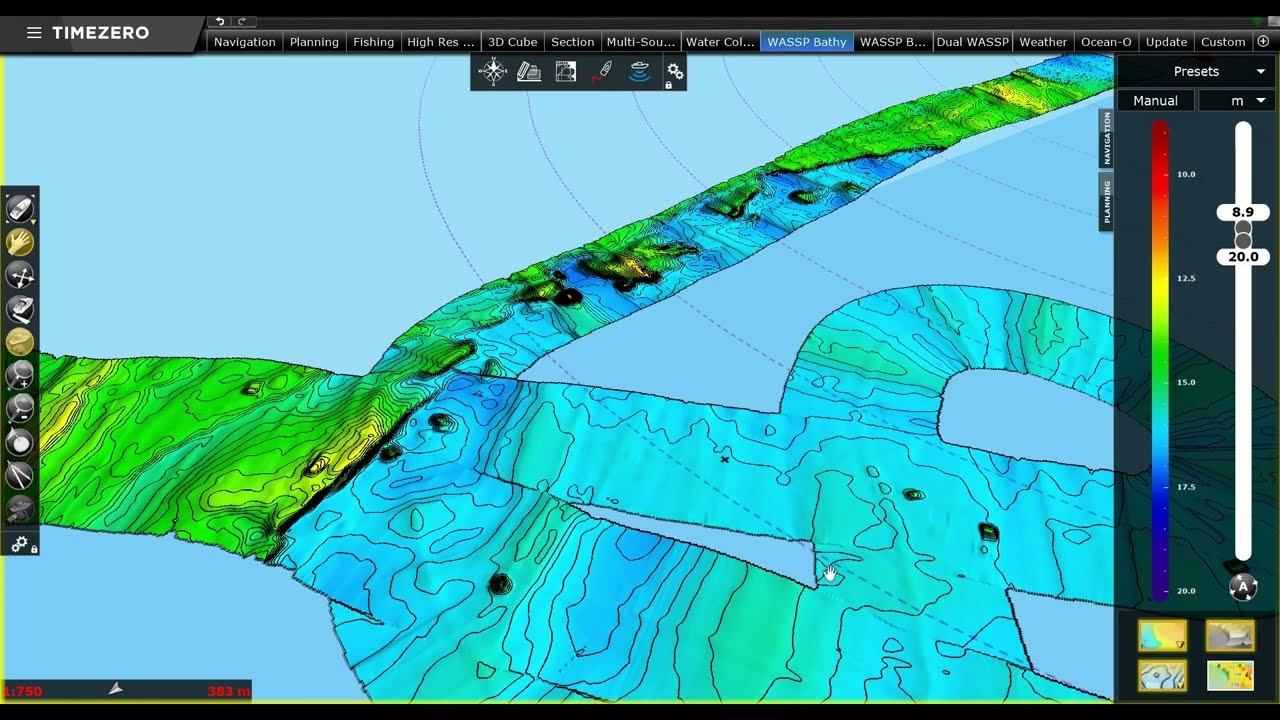Image resolution: width=1280 pixels, height=720 pixels.
Task: Toggle the bottom hardness colour thumbnail
Action: [1230, 676]
